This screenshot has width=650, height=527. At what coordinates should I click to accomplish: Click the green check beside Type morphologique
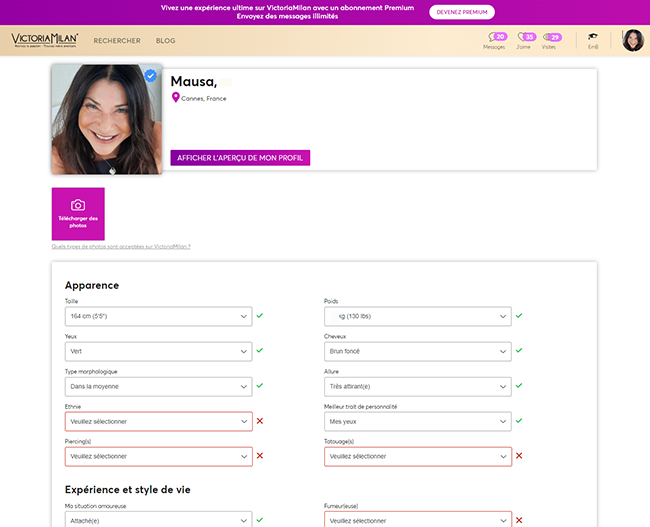point(260,386)
